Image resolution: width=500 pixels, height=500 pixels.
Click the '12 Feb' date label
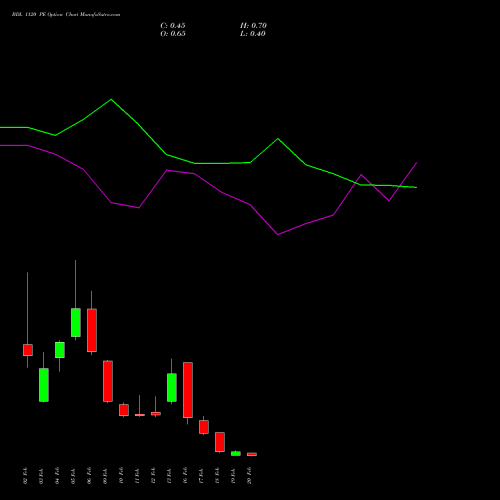click(154, 476)
